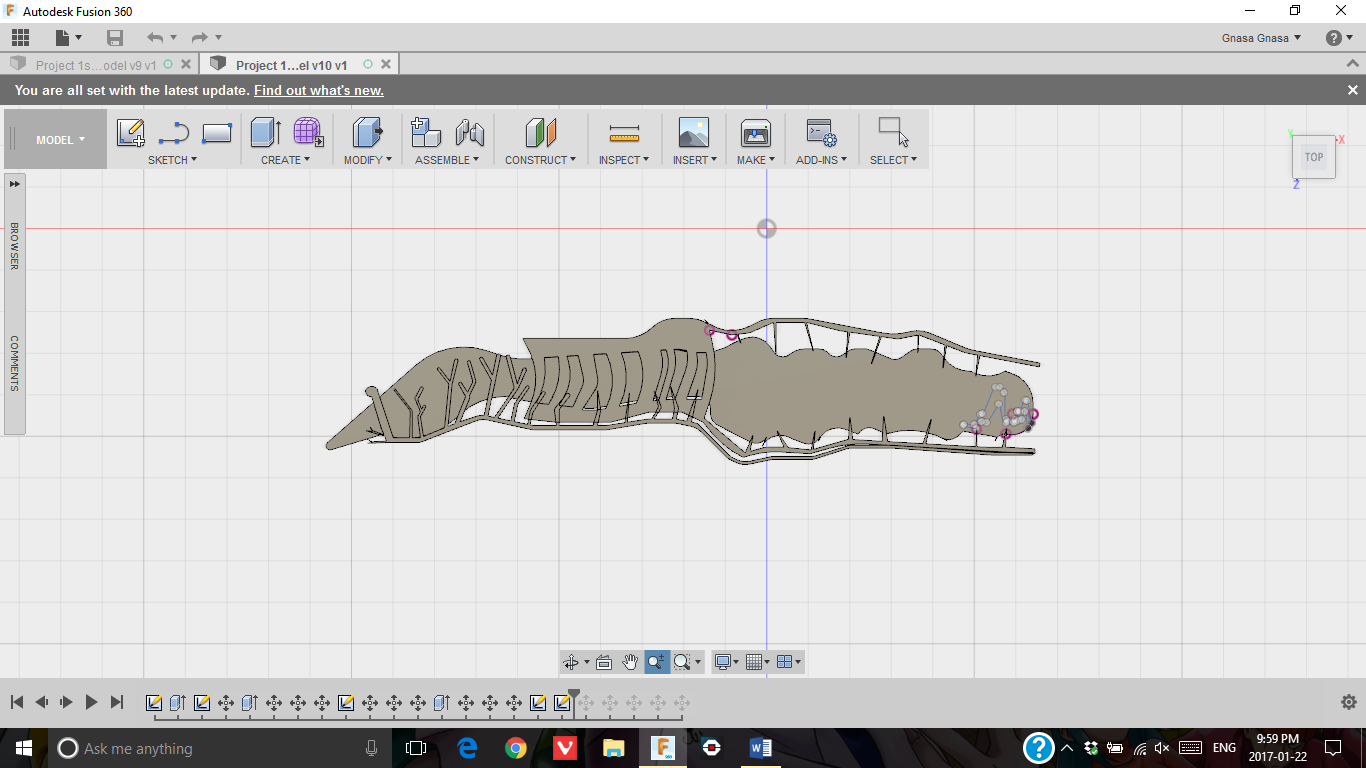Dismiss the update notification bar

[1352, 90]
